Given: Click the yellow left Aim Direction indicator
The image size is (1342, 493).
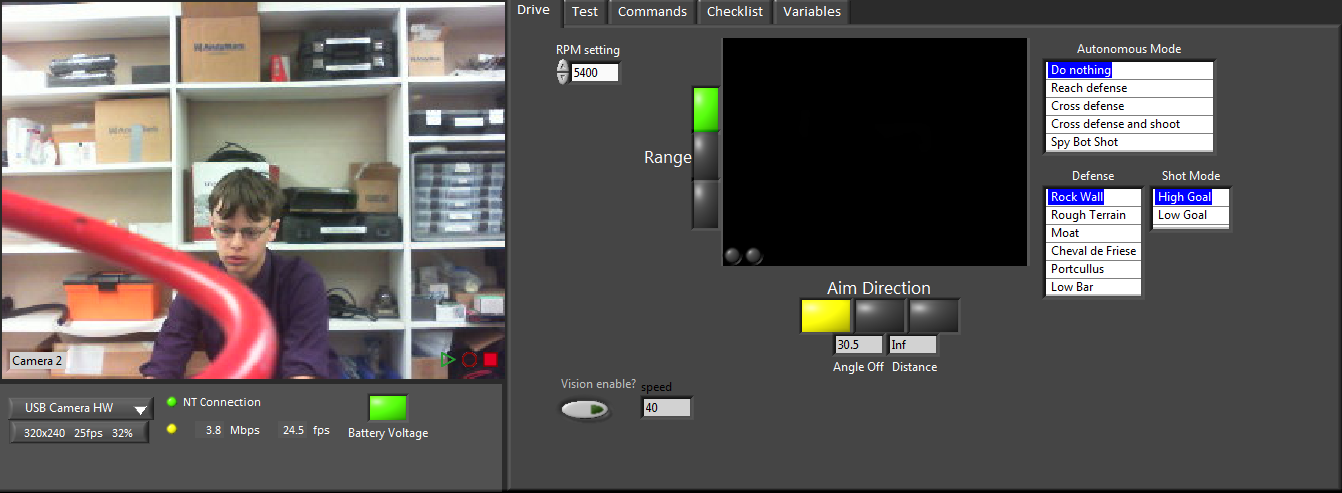Looking at the screenshot, I should click(826, 316).
